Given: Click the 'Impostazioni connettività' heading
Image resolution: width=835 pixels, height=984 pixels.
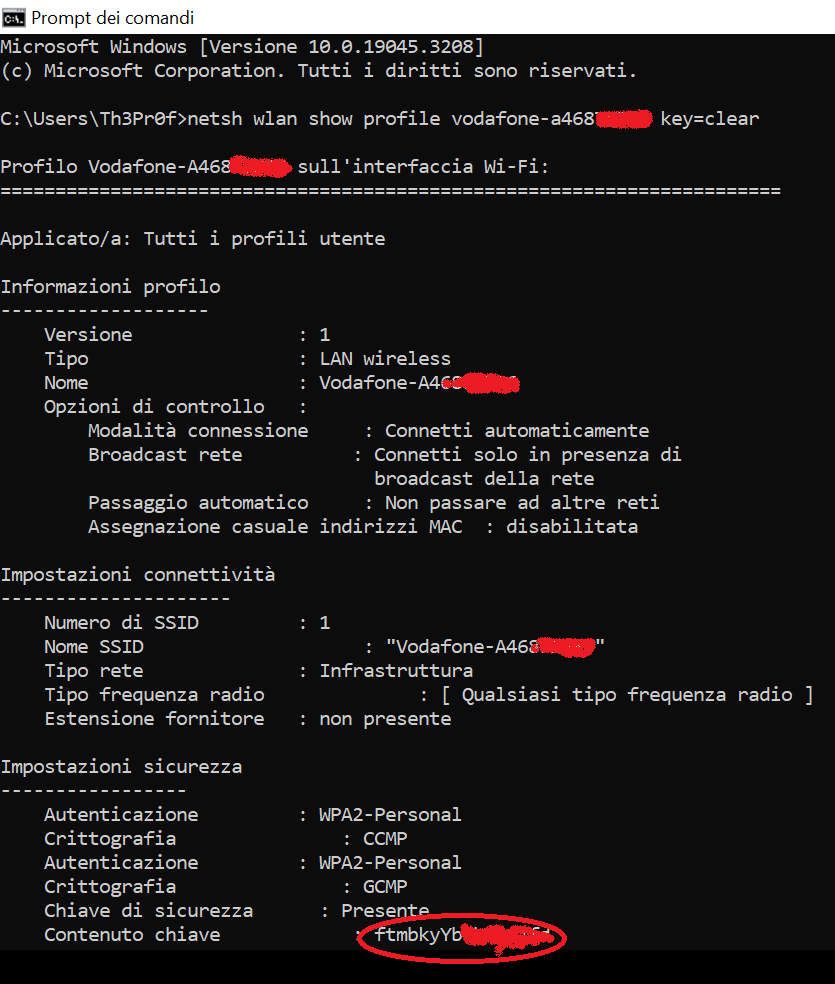Looking at the screenshot, I should (x=138, y=574).
